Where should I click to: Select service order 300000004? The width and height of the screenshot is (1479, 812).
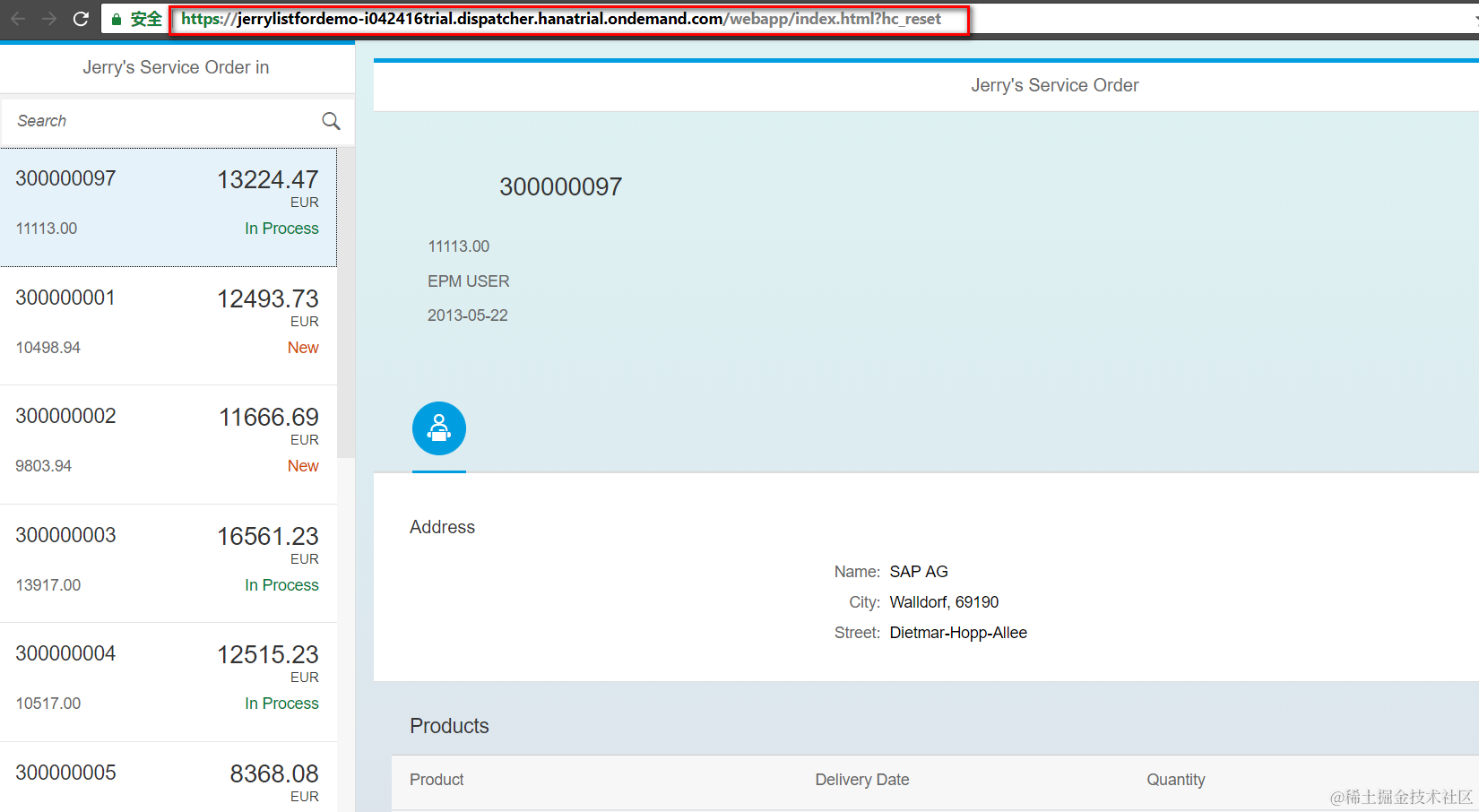pos(169,682)
